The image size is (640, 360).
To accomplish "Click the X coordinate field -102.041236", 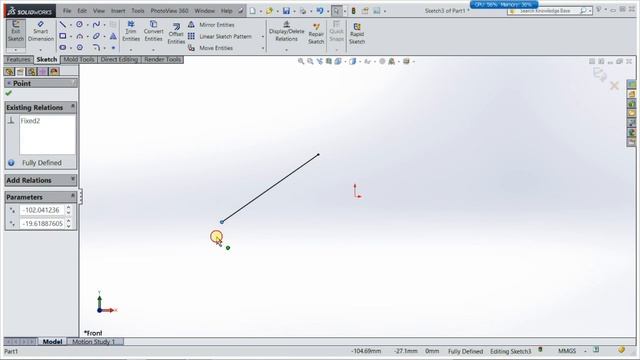I will pyautogui.click(x=42, y=210).
